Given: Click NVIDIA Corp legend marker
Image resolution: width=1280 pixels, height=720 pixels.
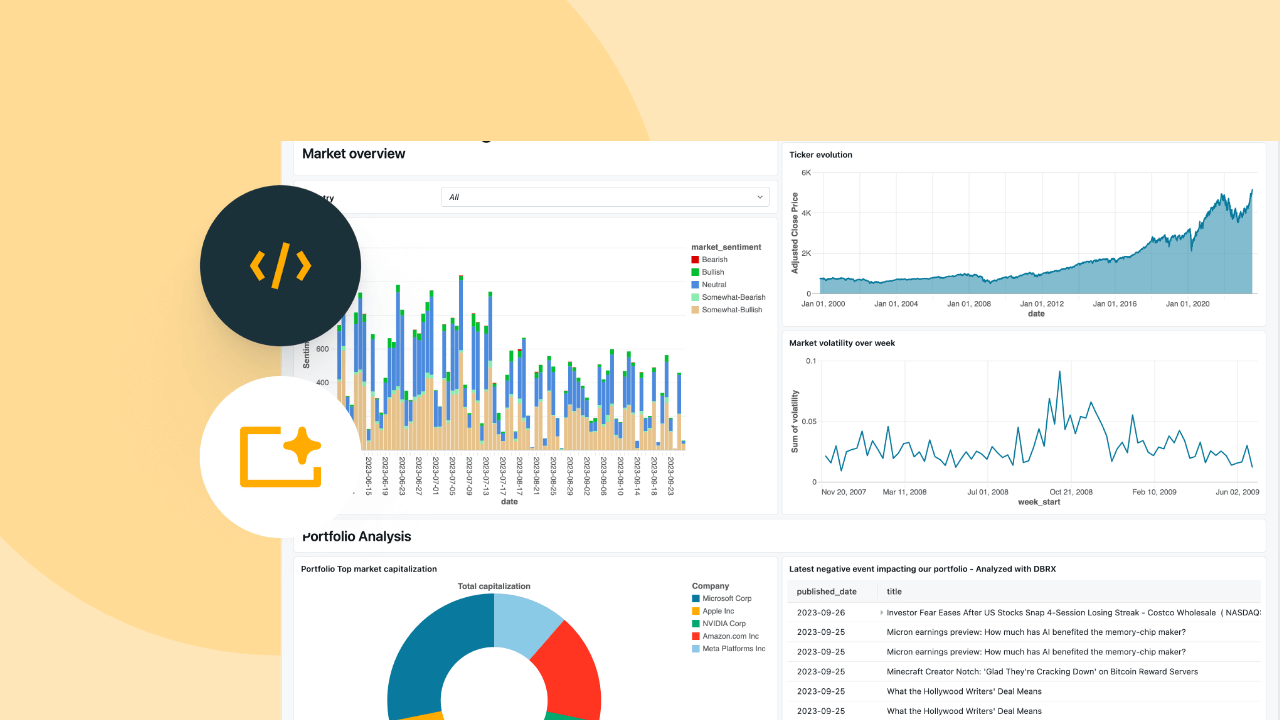Looking at the screenshot, I should (x=696, y=623).
